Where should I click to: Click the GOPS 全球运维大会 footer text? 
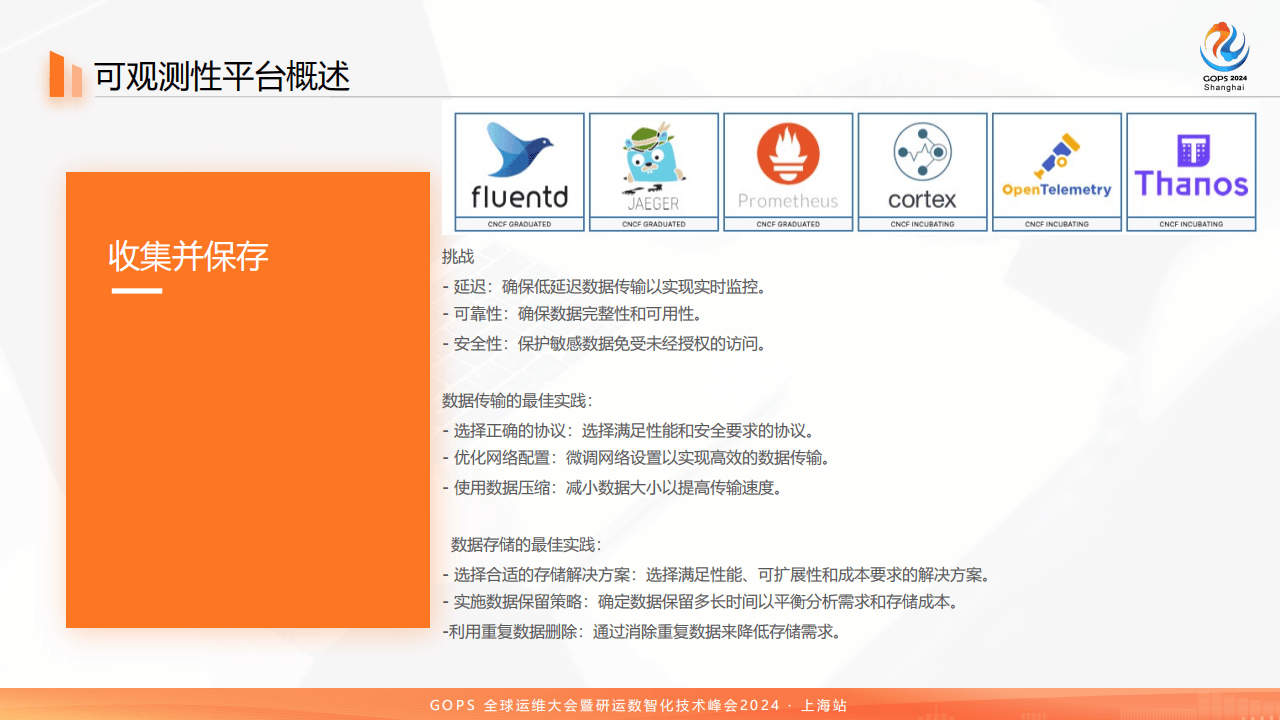point(638,705)
